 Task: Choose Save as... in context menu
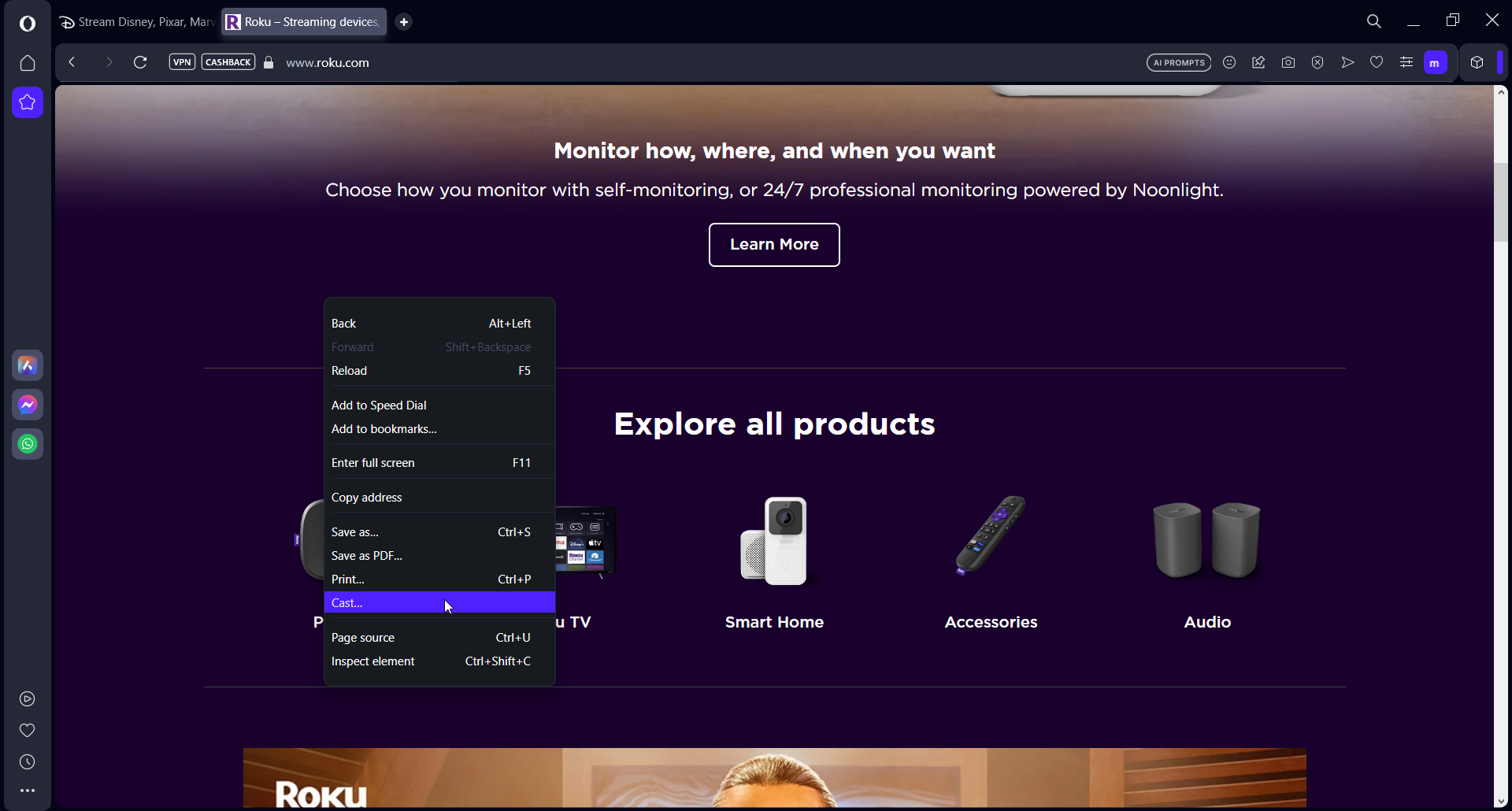click(x=439, y=532)
